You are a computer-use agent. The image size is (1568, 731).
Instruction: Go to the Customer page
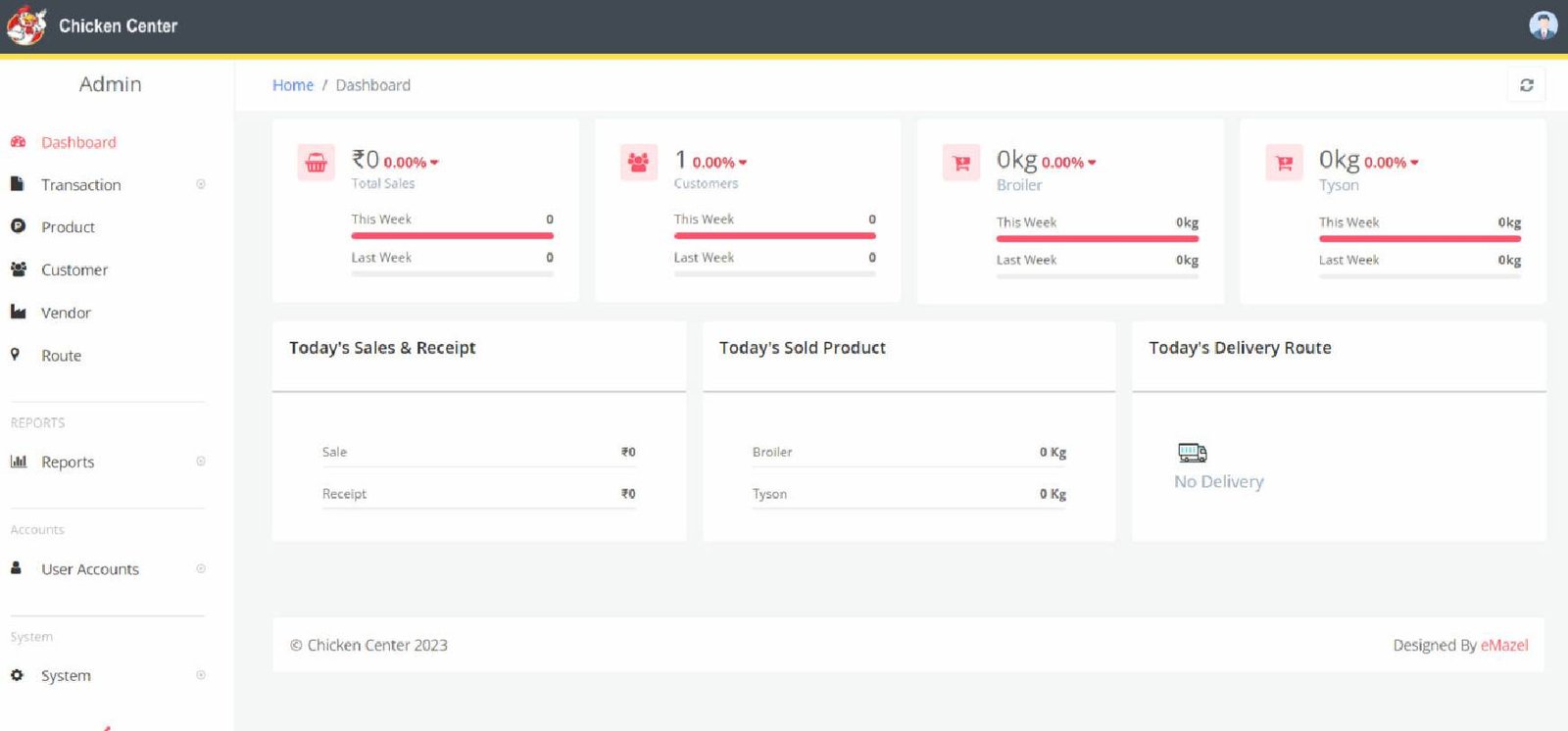pos(73,269)
